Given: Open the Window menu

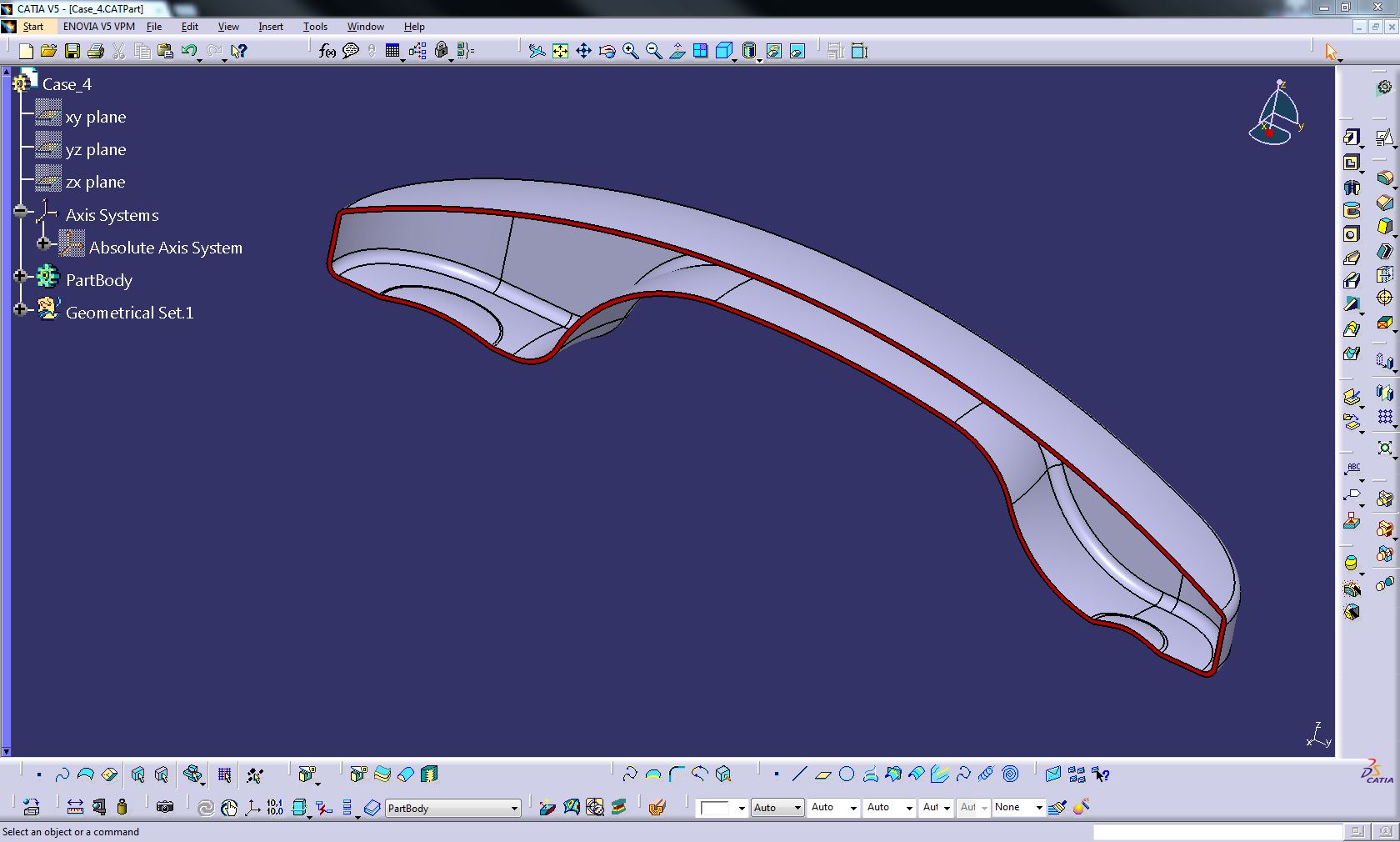Looking at the screenshot, I should click(x=366, y=27).
